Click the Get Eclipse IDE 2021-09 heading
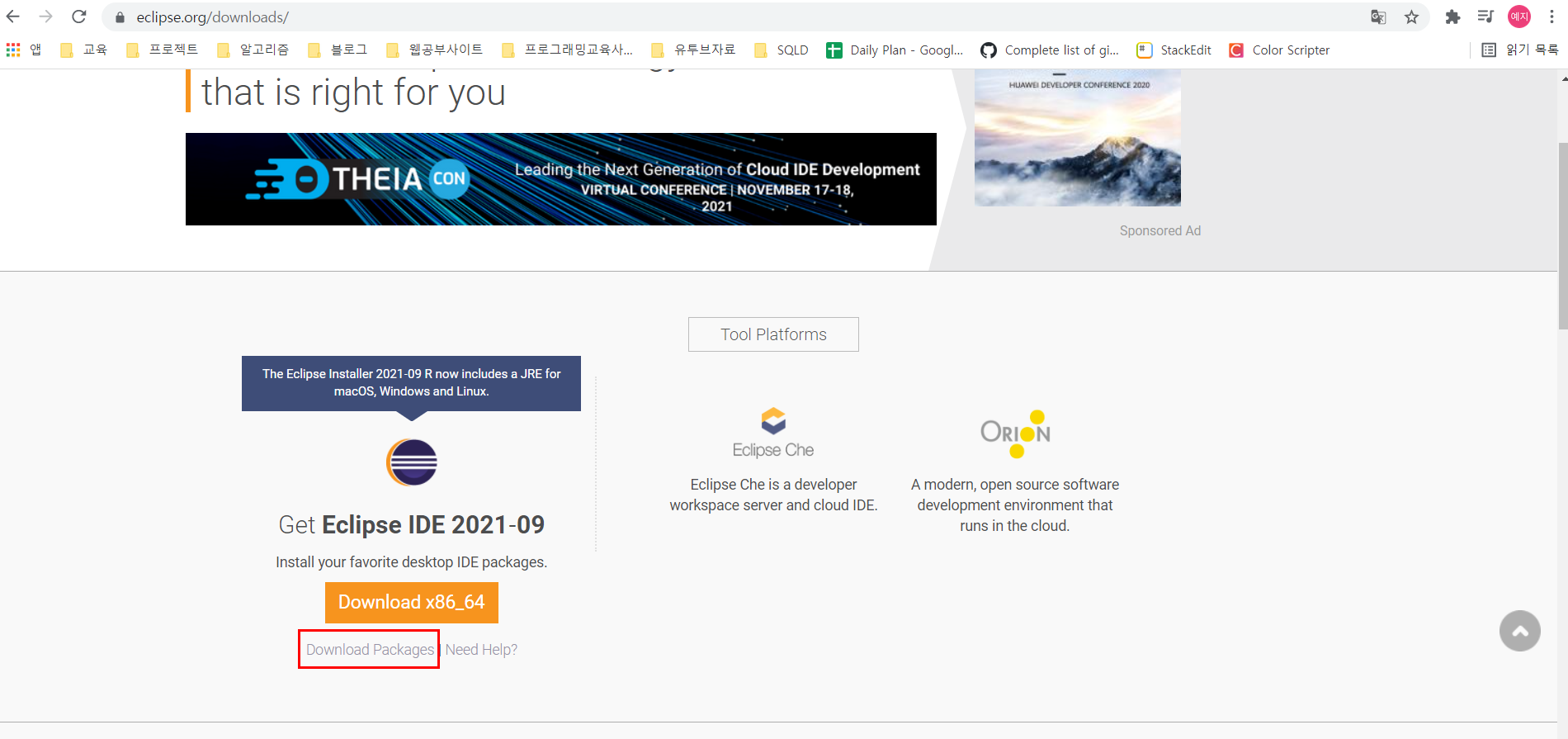1568x739 pixels. tap(412, 525)
